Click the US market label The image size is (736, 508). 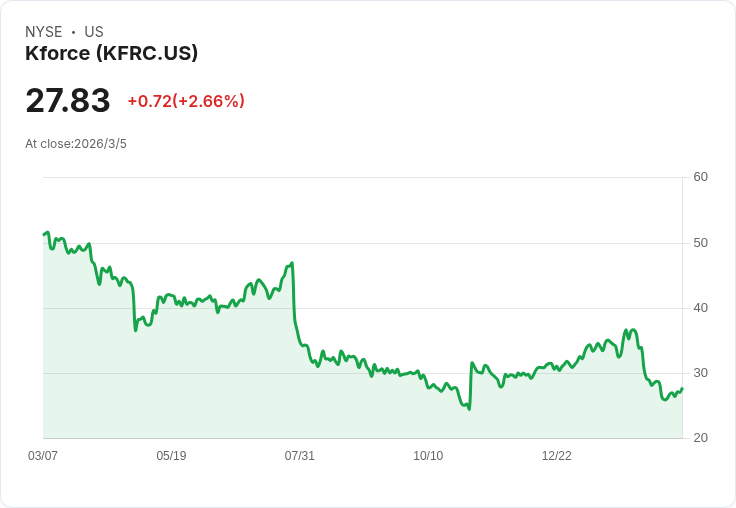(x=94, y=32)
